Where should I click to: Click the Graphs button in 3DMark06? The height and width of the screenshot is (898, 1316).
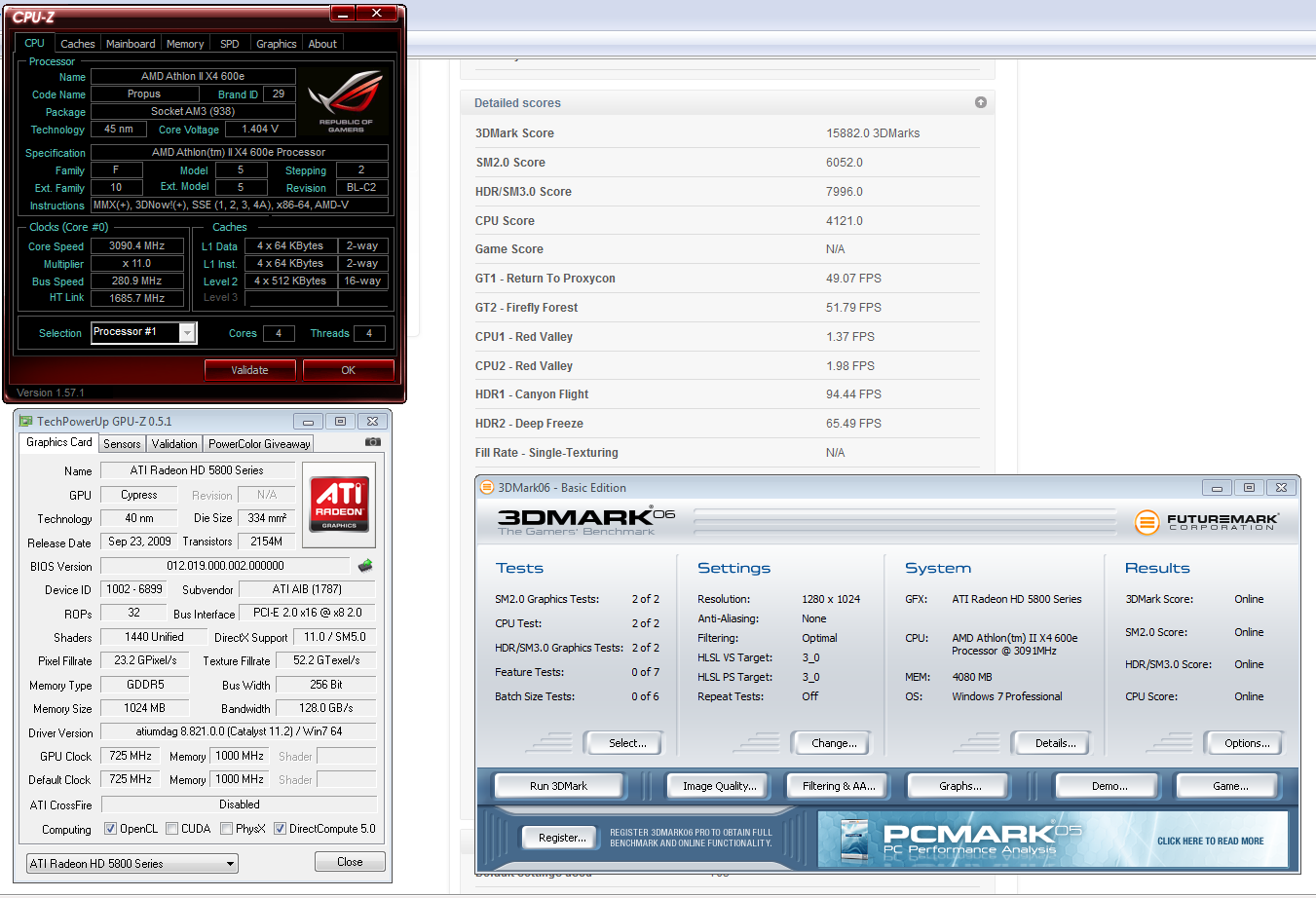coord(960,786)
